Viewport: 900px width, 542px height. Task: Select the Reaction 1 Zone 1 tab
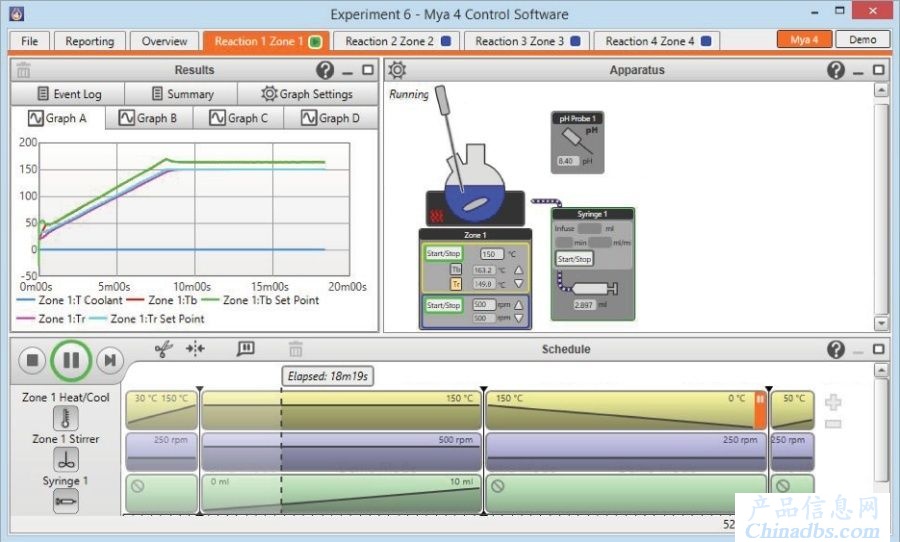[x=266, y=41]
